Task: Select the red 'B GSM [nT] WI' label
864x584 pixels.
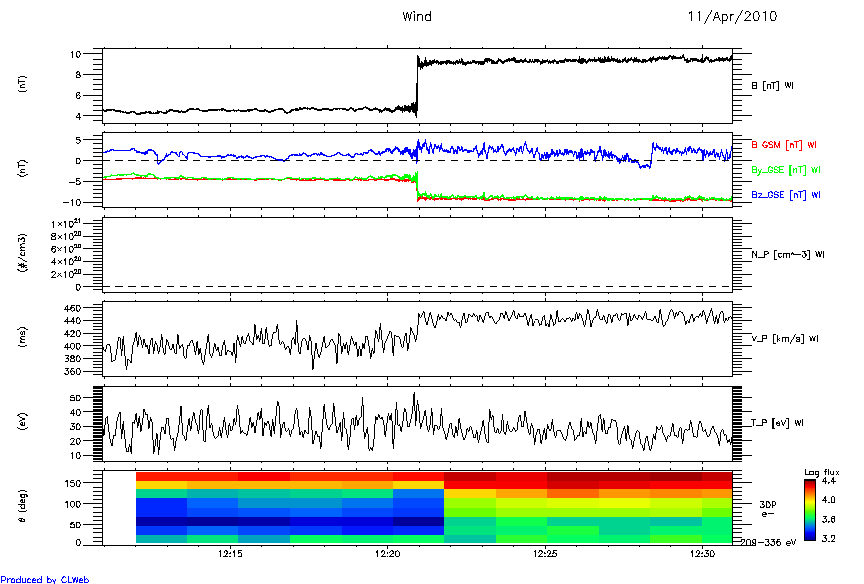Action: 784,145
